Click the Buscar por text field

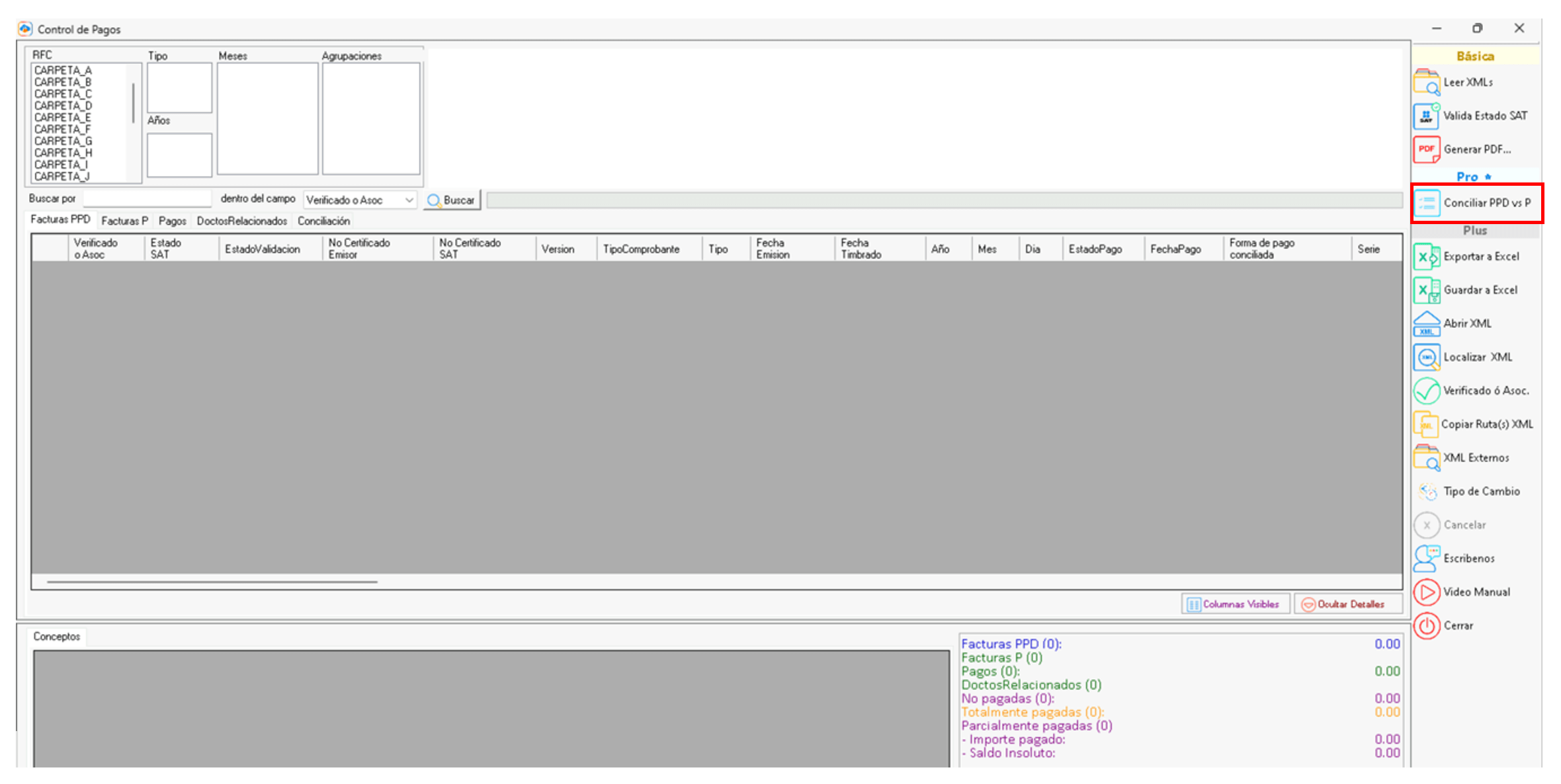coord(147,199)
